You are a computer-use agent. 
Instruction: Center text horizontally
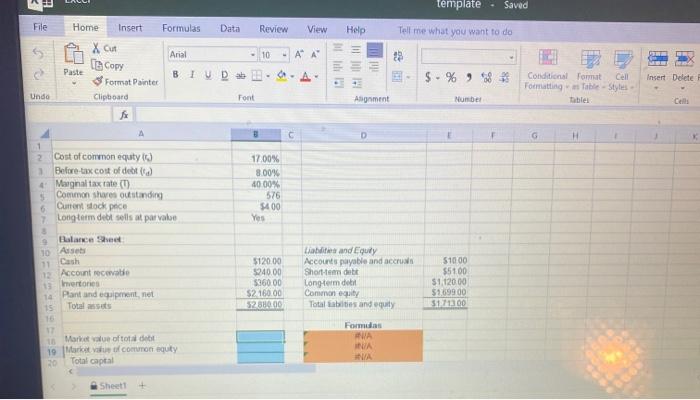[356, 67]
